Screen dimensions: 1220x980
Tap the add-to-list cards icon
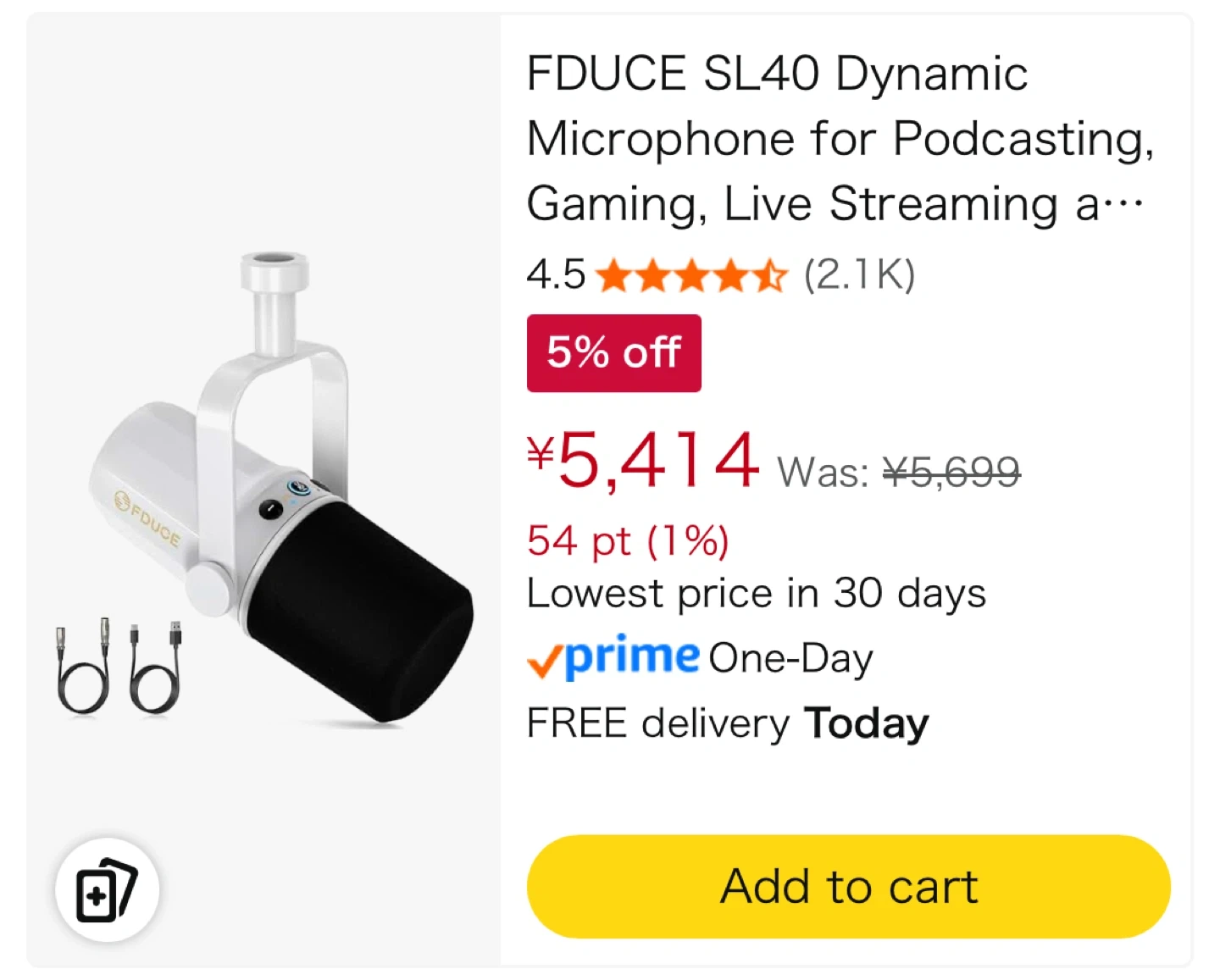(107, 890)
